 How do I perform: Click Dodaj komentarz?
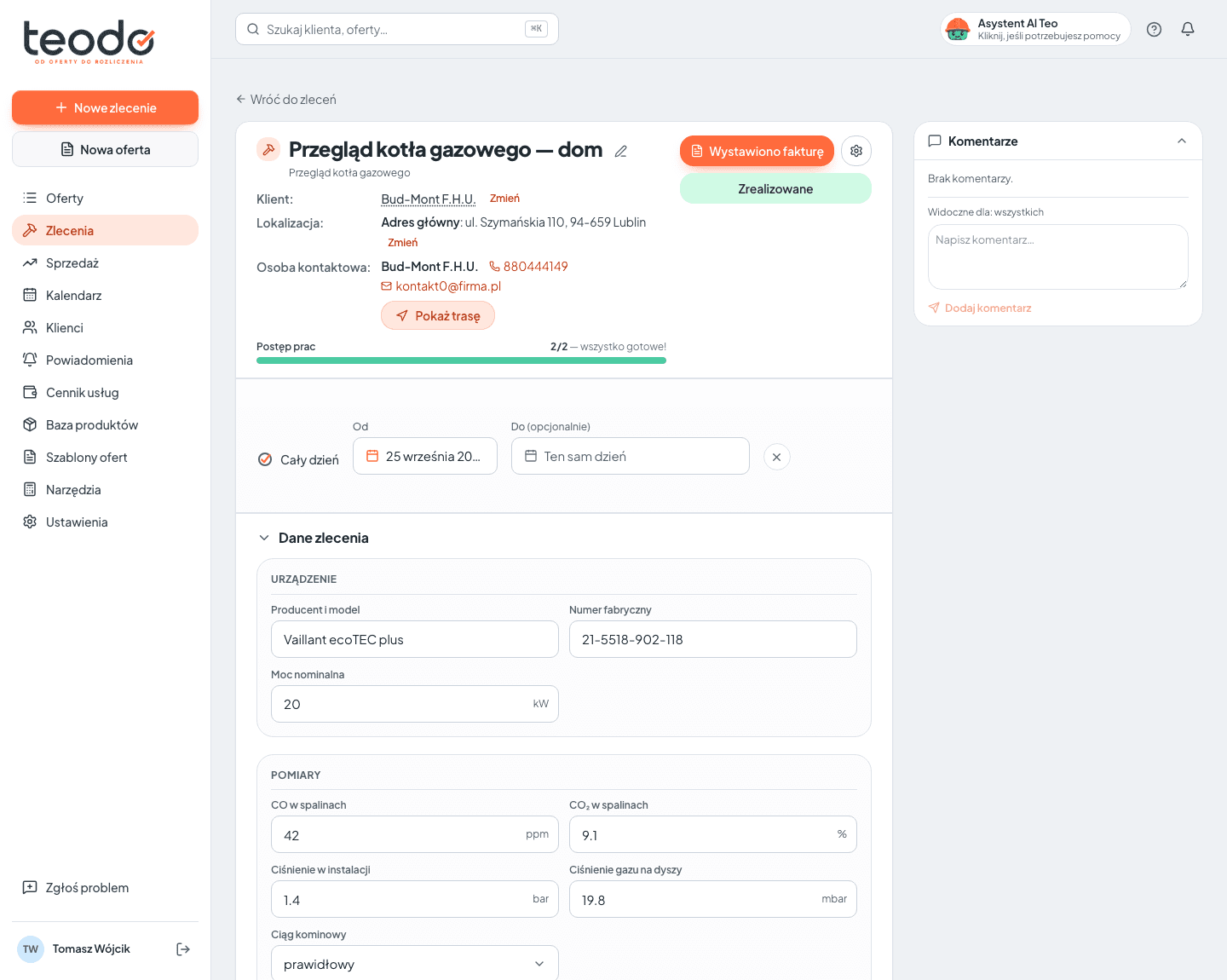pyautogui.click(x=980, y=308)
